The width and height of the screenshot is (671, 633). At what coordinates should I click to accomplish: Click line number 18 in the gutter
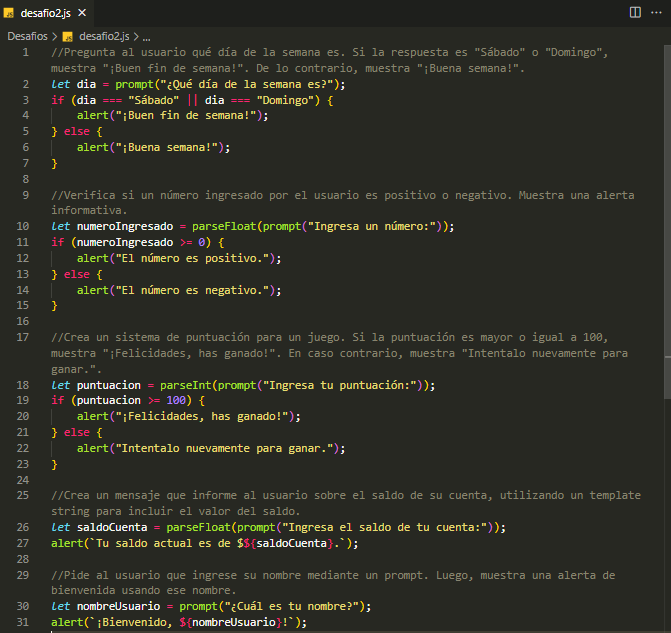tap(23, 384)
